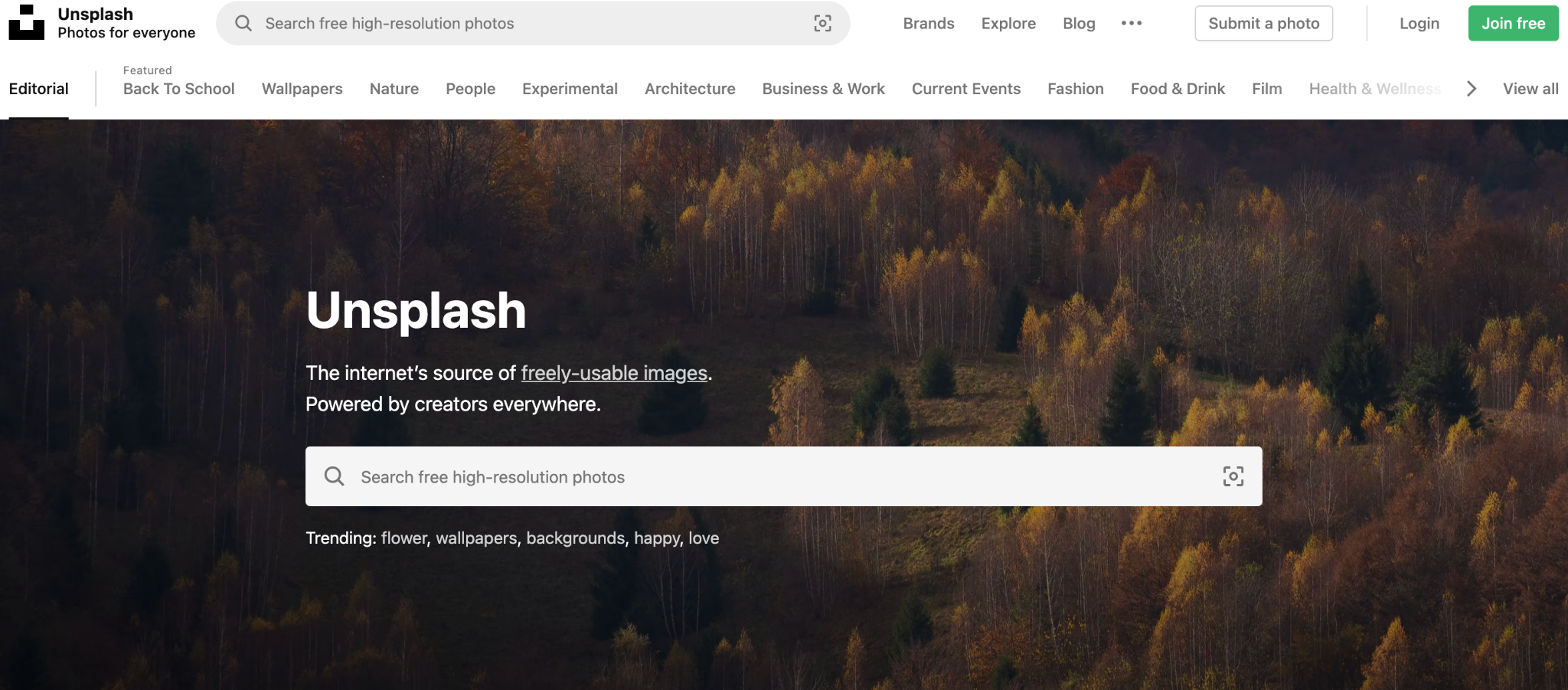
Task: Select the Editorial tab
Action: (x=39, y=89)
